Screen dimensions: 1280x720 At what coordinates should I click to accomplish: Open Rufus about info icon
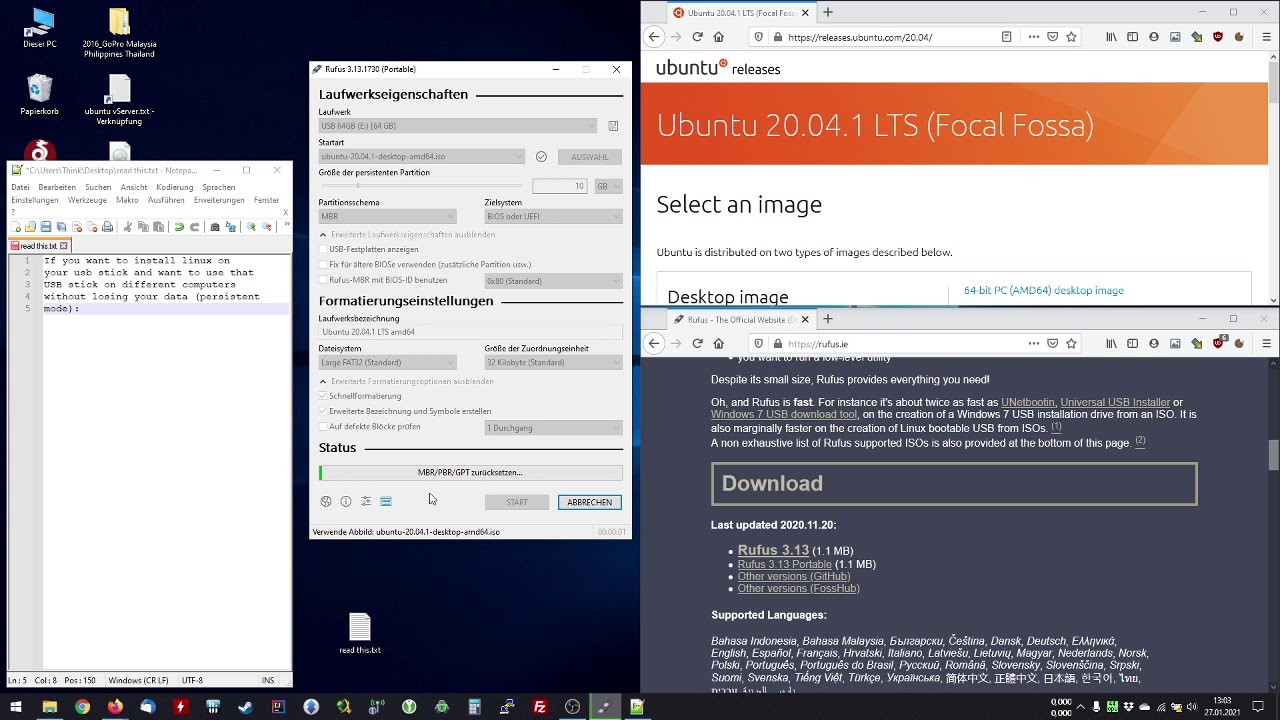(x=346, y=502)
